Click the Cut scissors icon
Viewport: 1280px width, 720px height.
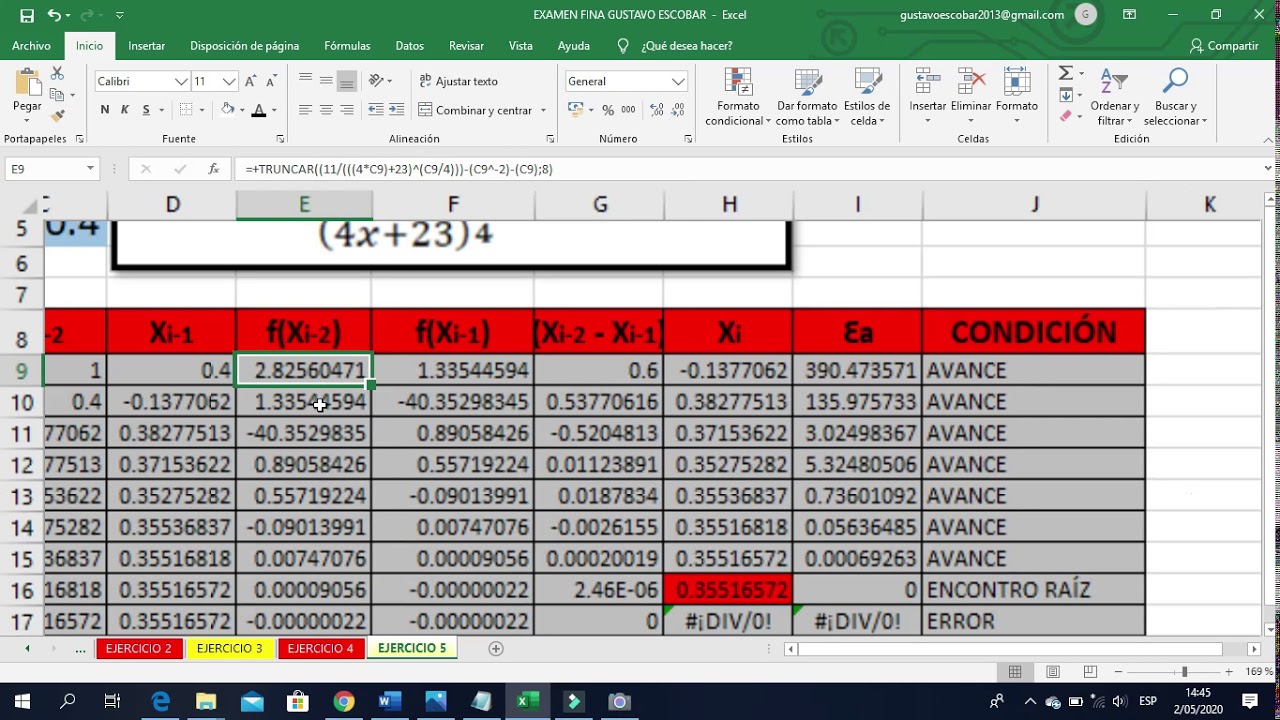(x=57, y=74)
